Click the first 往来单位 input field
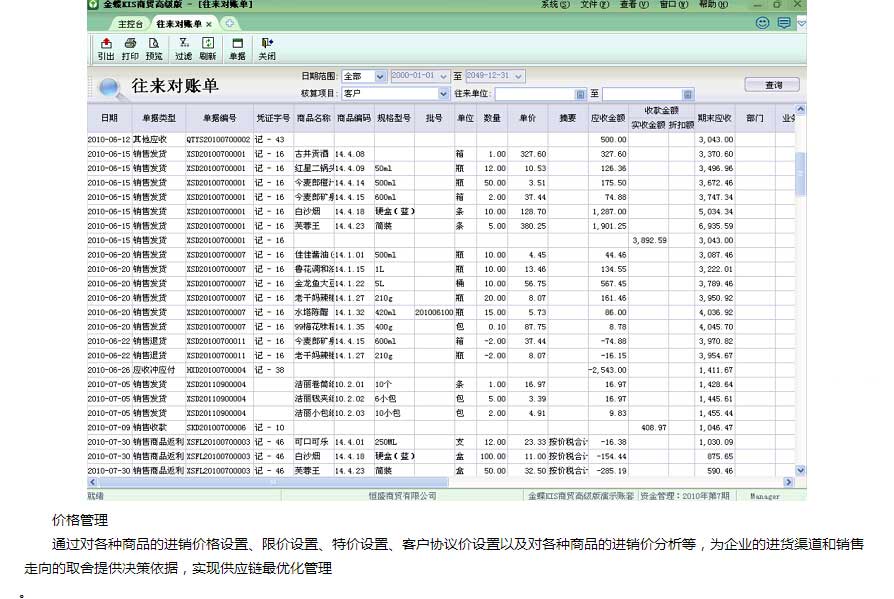The image size is (894, 599). [x=534, y=94]
